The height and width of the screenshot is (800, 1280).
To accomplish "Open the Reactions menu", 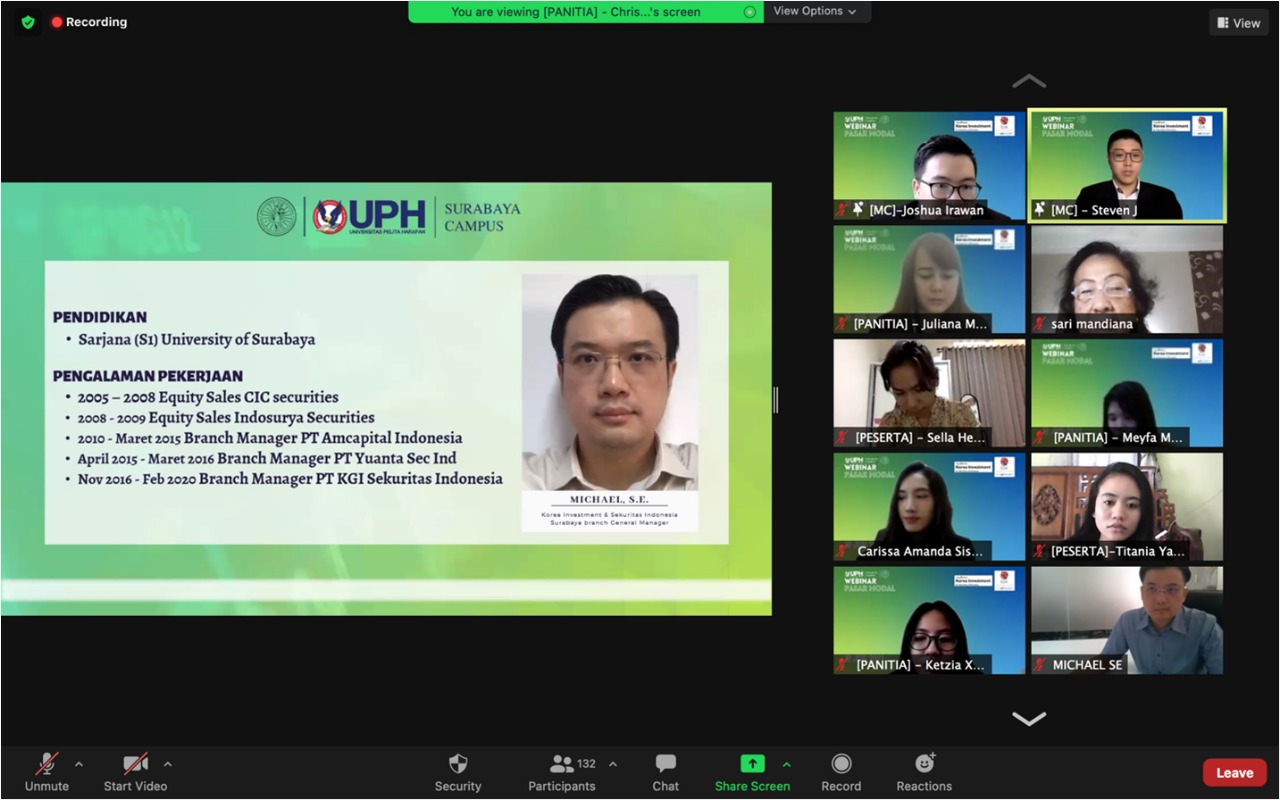I will pyautogui.click(x=924, y=772).
